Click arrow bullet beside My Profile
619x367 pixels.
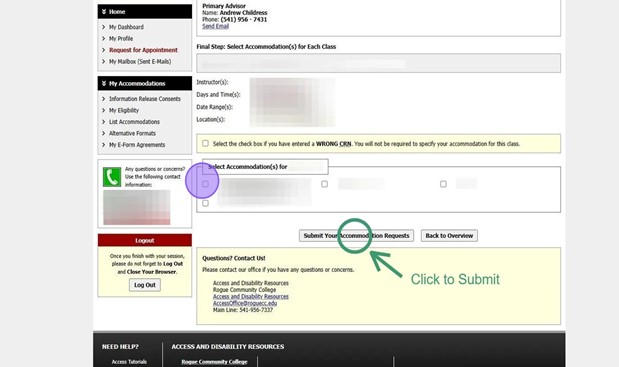(x=103, y=39)
